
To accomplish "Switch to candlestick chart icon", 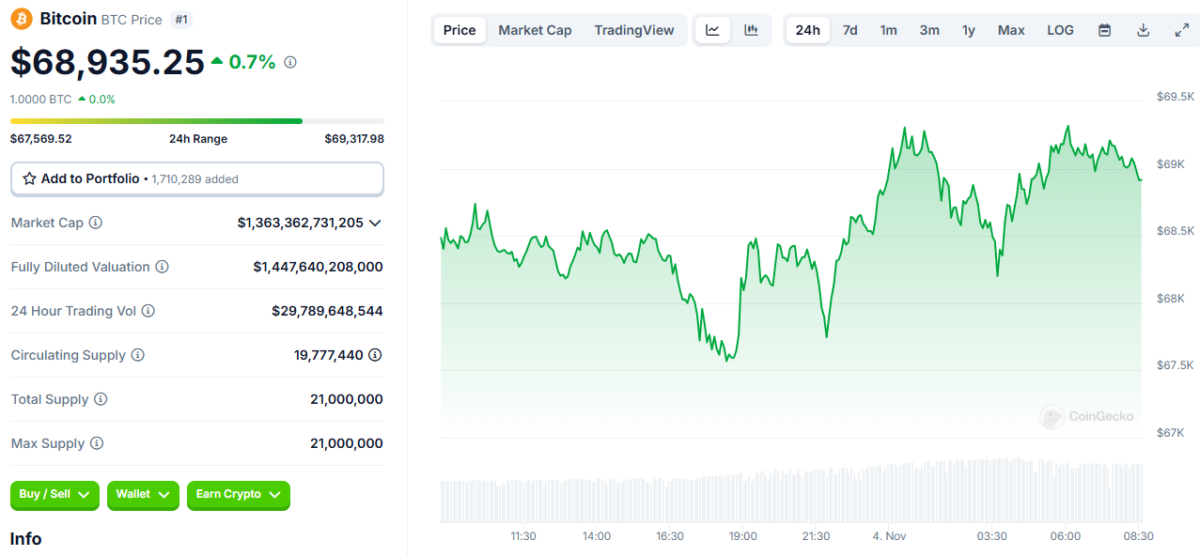I will [751, 30].
